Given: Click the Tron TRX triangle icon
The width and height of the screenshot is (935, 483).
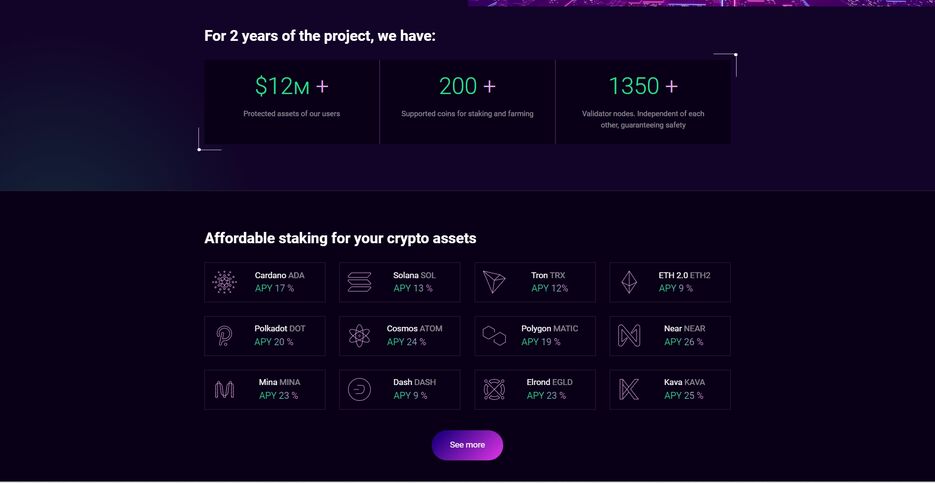Looking at the screenshot, I should (x=495, y=283).
